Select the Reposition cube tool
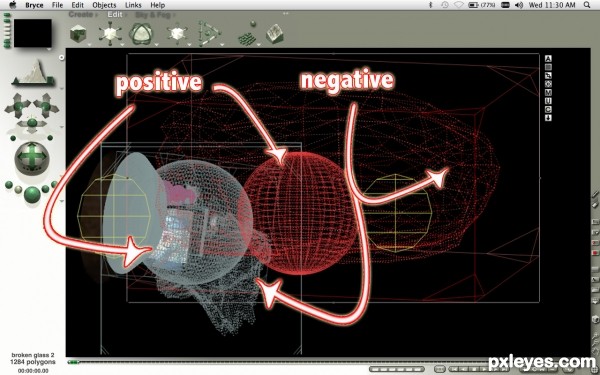600x375 pixels. (x=177, y=33)
